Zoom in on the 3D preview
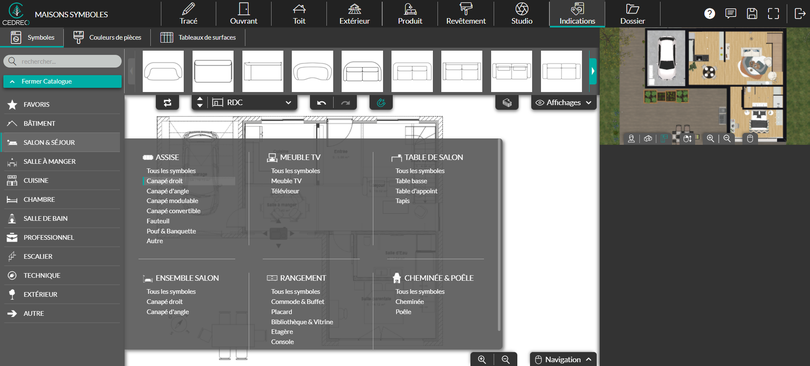 (710, 138)
